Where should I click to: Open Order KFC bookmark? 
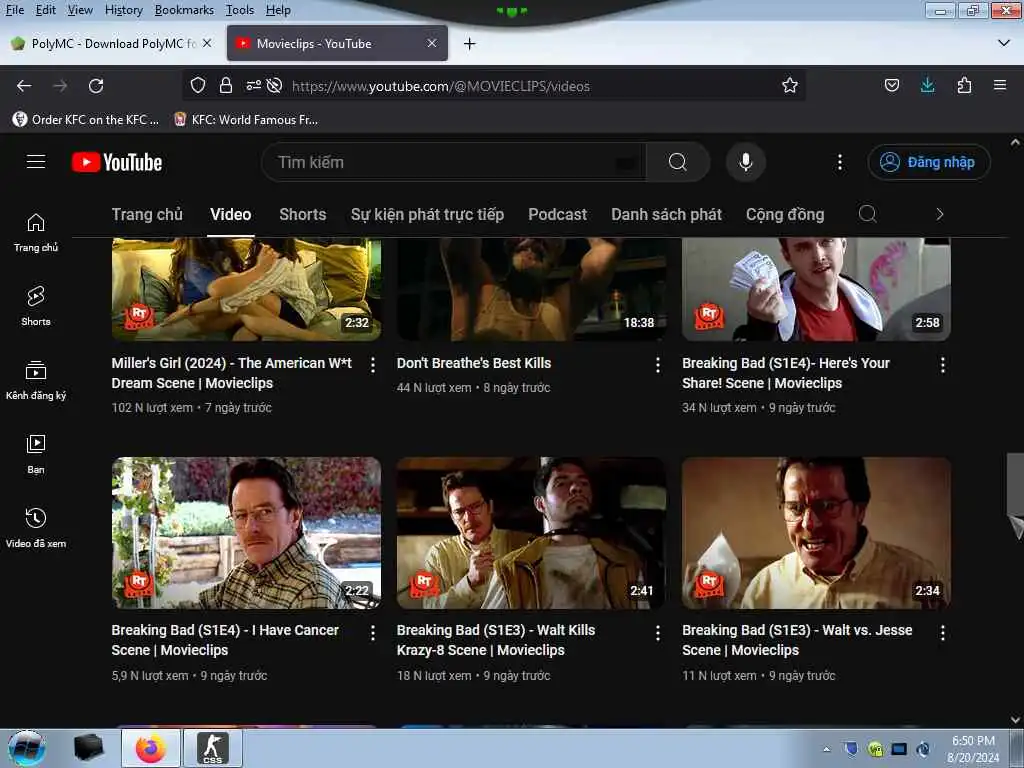tap(86, 120)
